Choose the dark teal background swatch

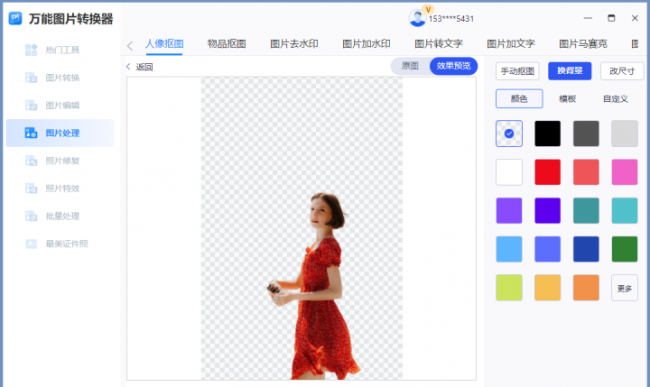[x=586, y=210]
